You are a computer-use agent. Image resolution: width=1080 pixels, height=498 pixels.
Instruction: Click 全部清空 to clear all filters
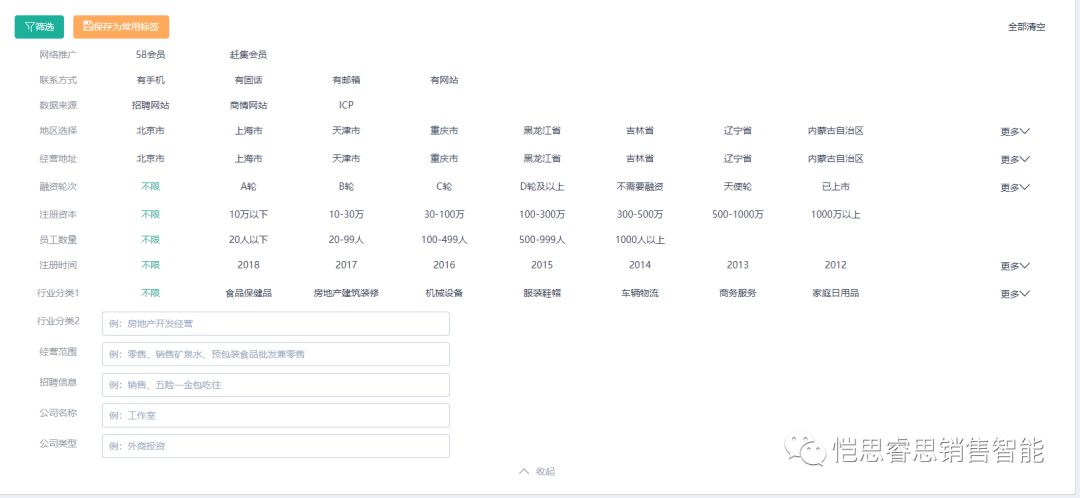click(1026, 27)
